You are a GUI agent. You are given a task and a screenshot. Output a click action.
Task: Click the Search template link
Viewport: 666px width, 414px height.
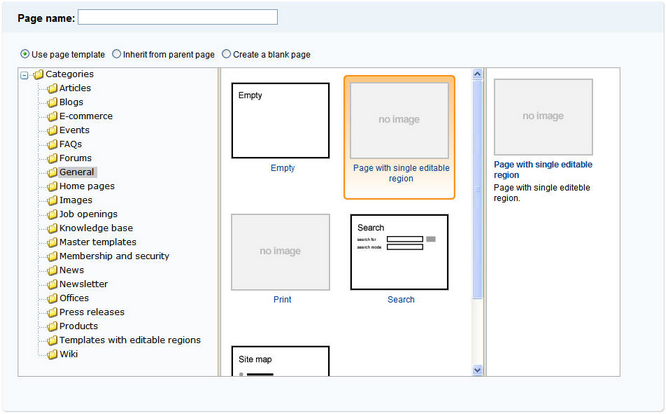401,300
